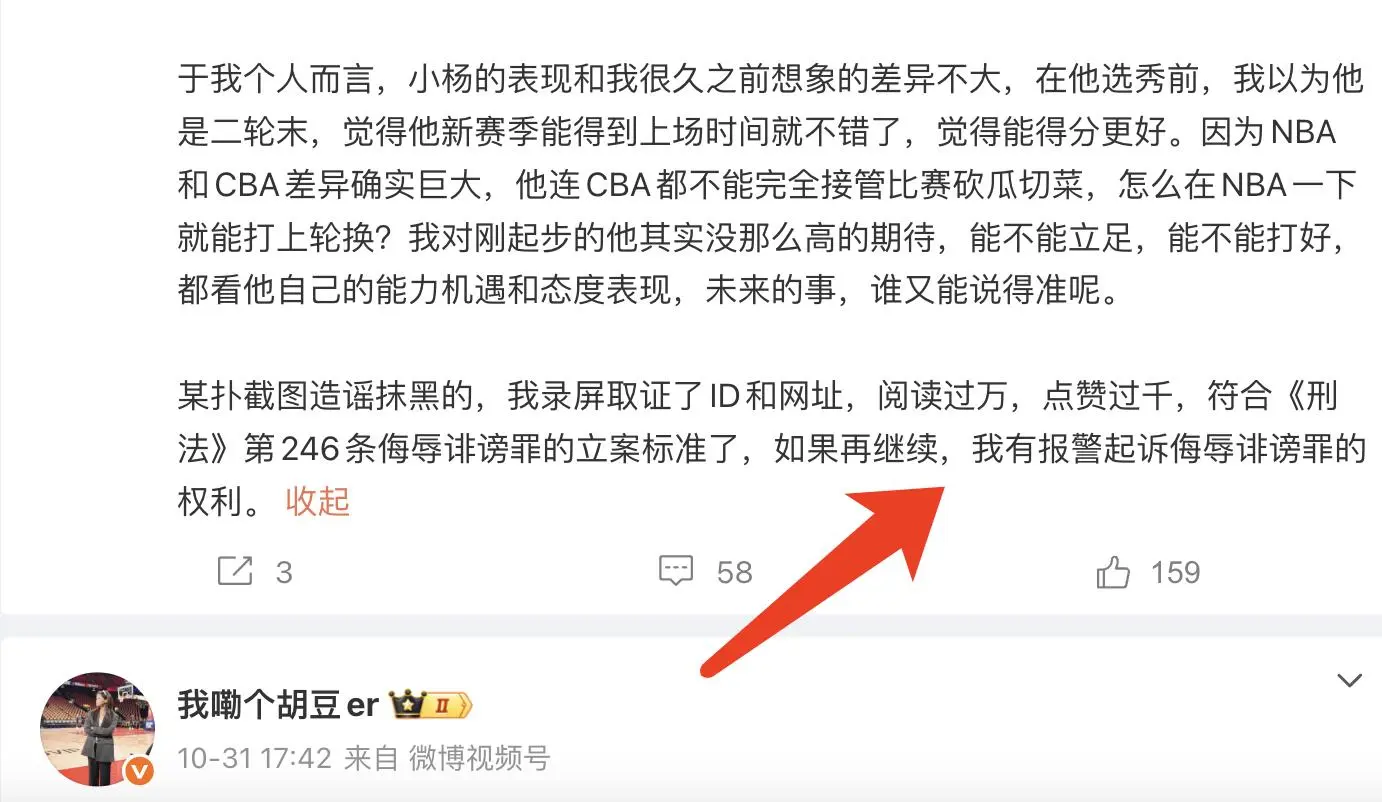The width and height of the screenshot is (1382, 802).
Task: Follow the 微博视频号 source link
Action: point(479,758)
